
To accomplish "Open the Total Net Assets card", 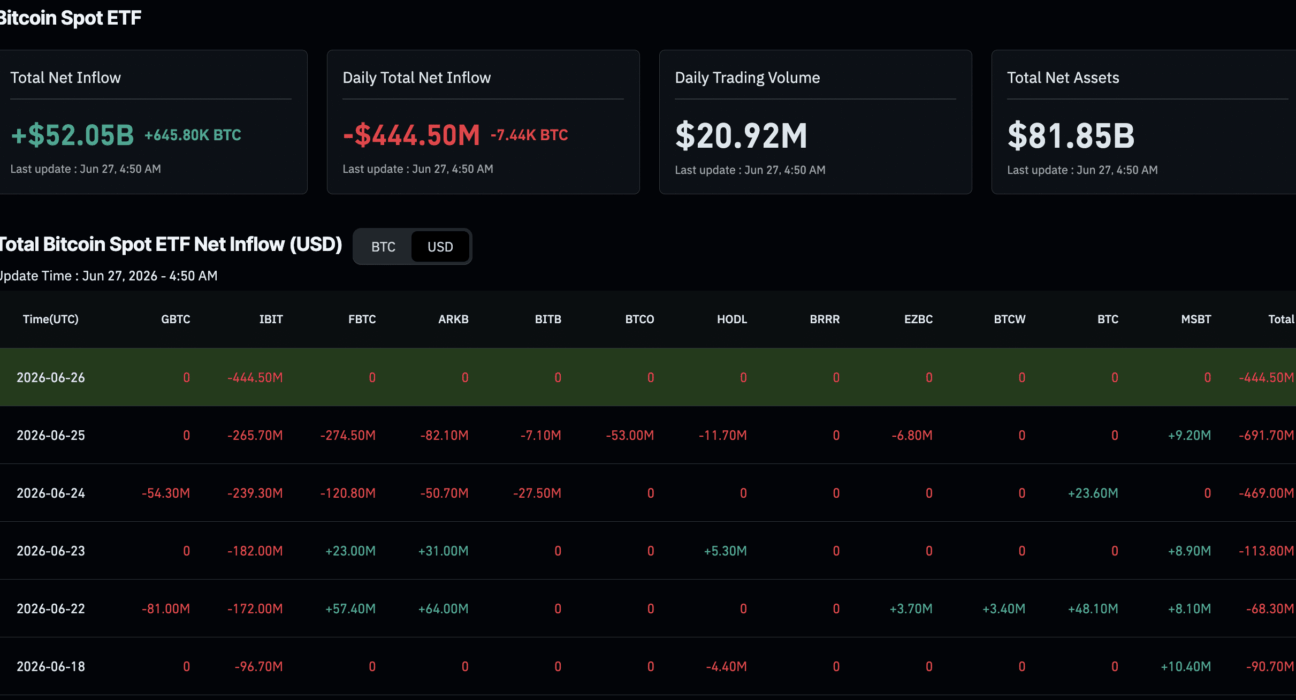I will pos(1143,122).
